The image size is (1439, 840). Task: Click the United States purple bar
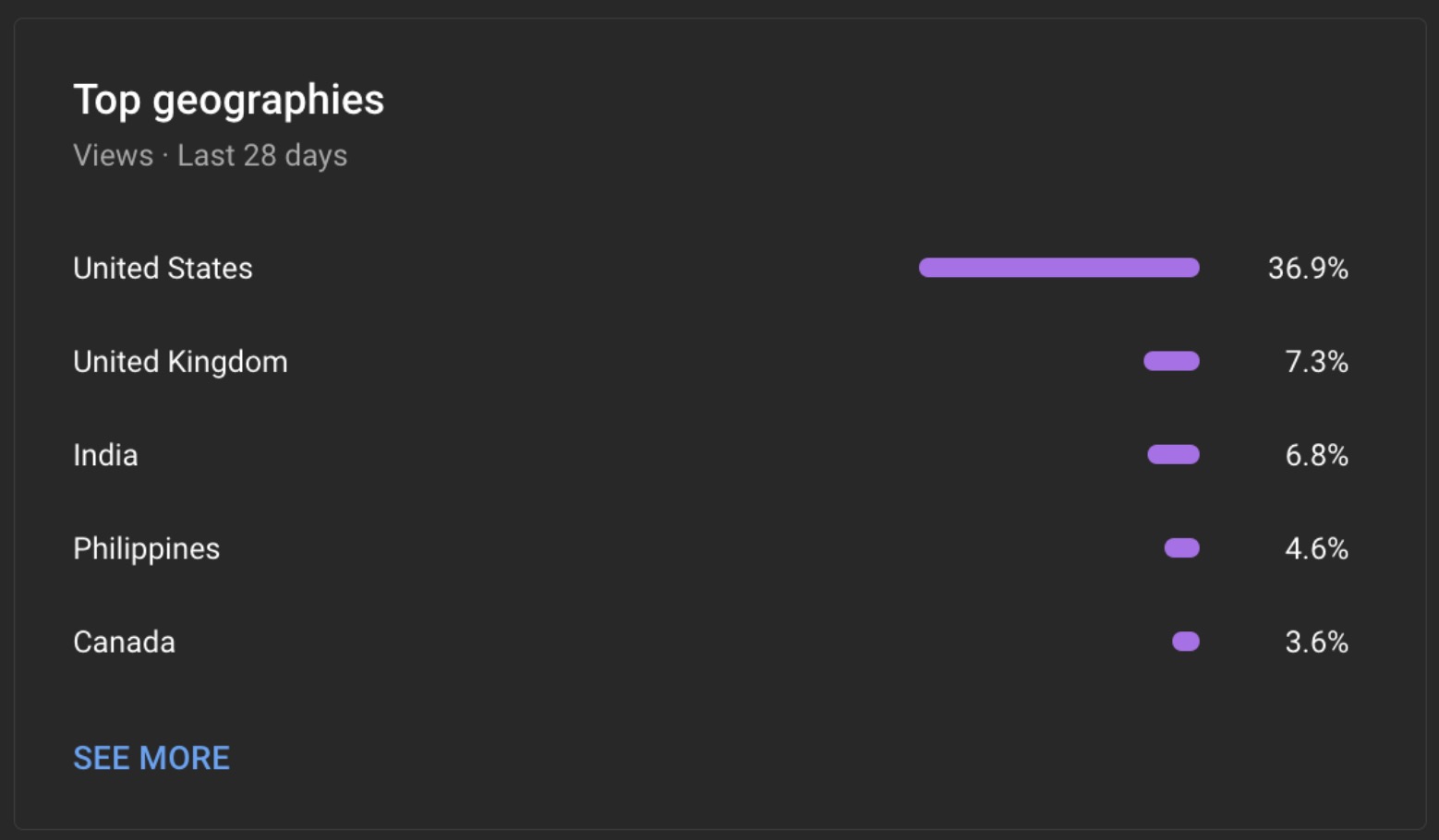[x=1059, y=268]
